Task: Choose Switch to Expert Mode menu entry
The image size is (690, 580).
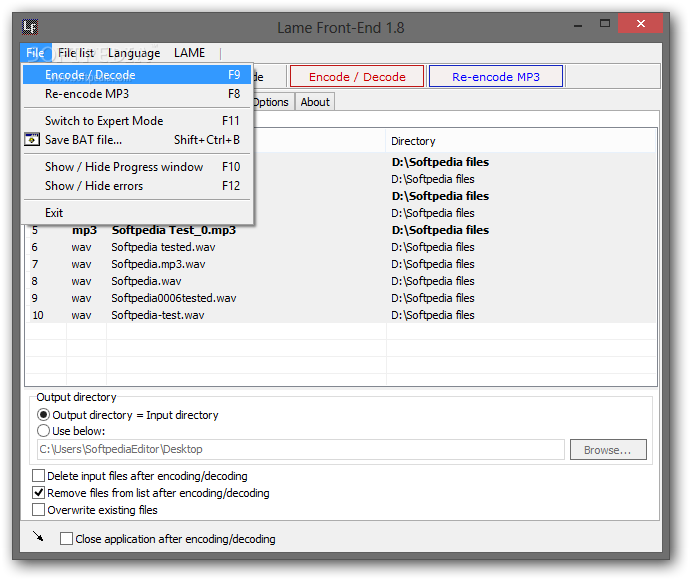Action: tap(137, 121)
